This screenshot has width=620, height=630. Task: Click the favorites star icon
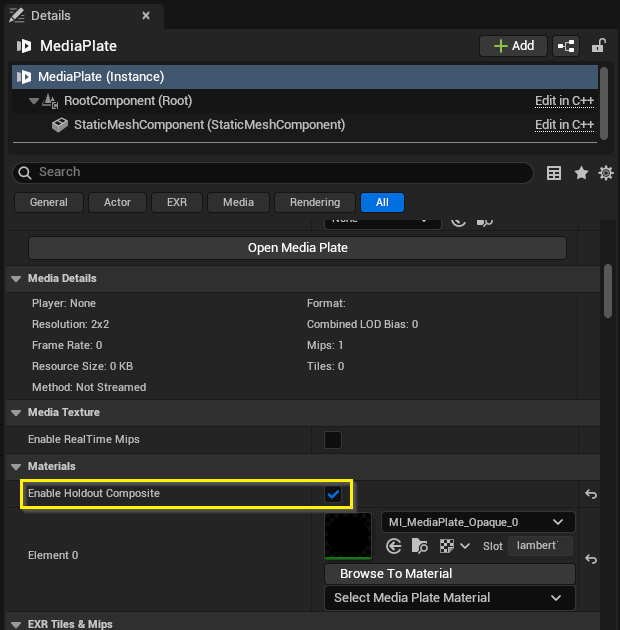[x=581, y=173]
